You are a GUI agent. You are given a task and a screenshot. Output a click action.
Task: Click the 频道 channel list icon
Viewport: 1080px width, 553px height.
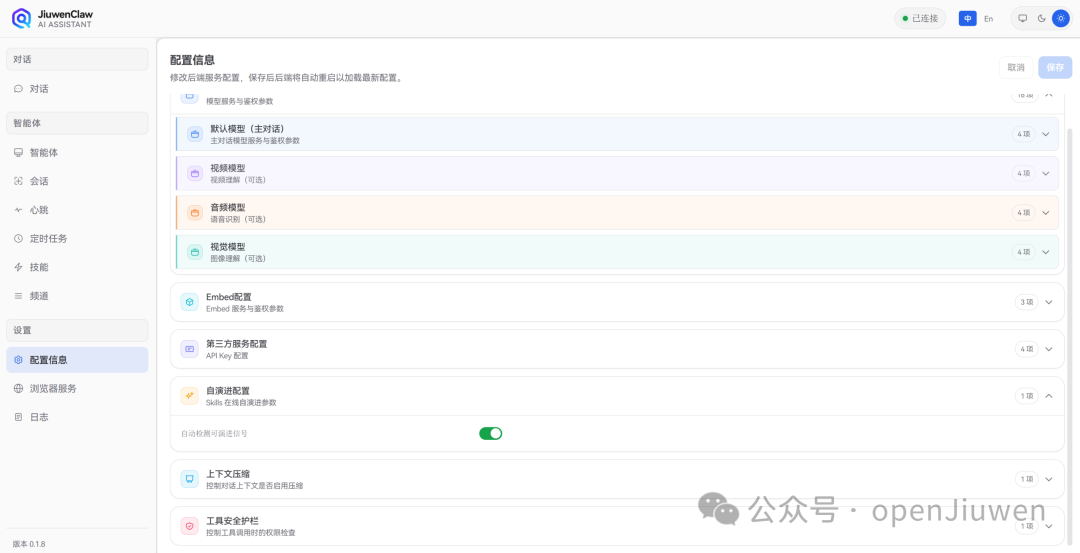click(19, 296)
